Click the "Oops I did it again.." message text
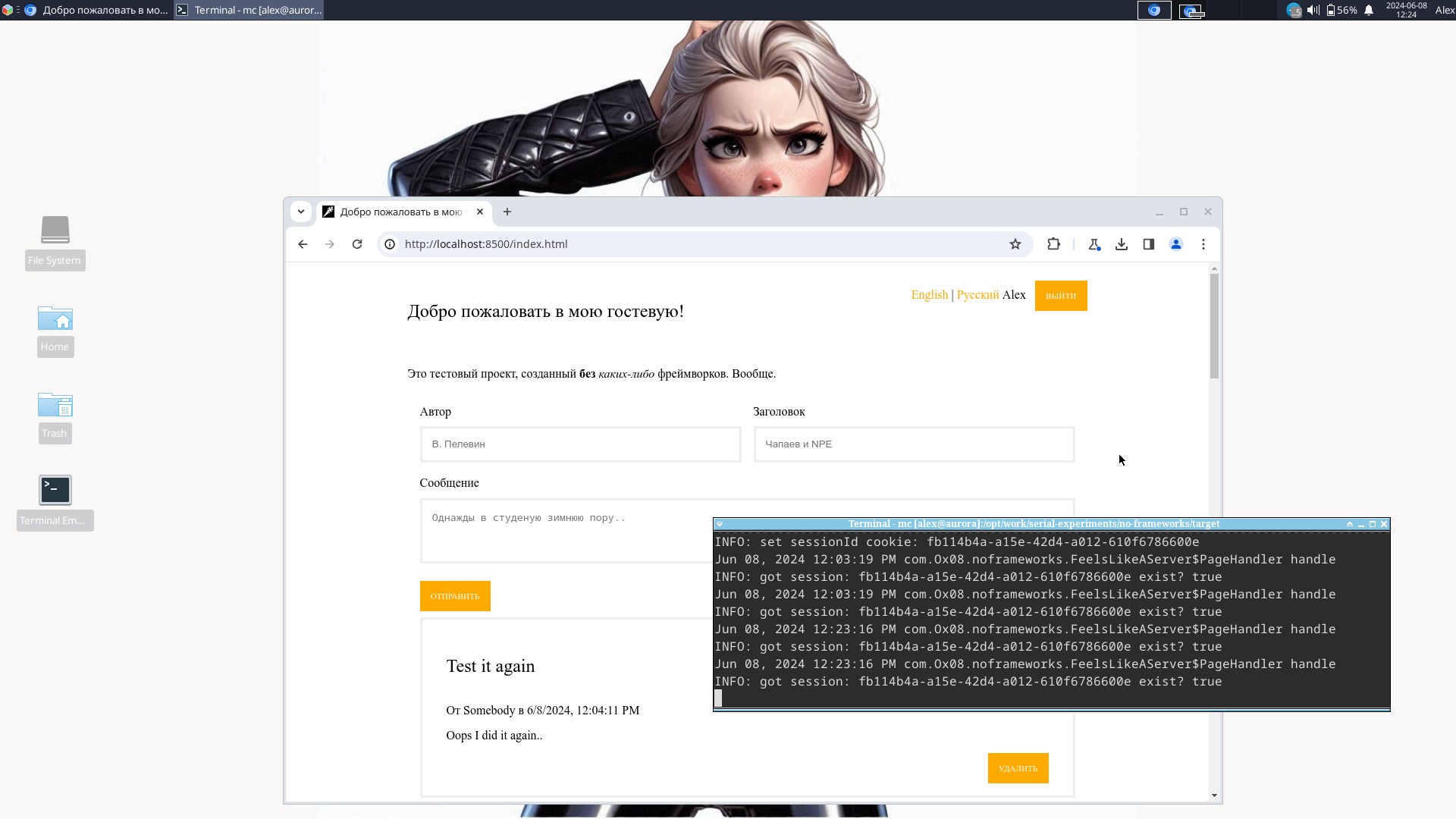The width and height of the screenshot is (1456, 819). tap(494, 736)
